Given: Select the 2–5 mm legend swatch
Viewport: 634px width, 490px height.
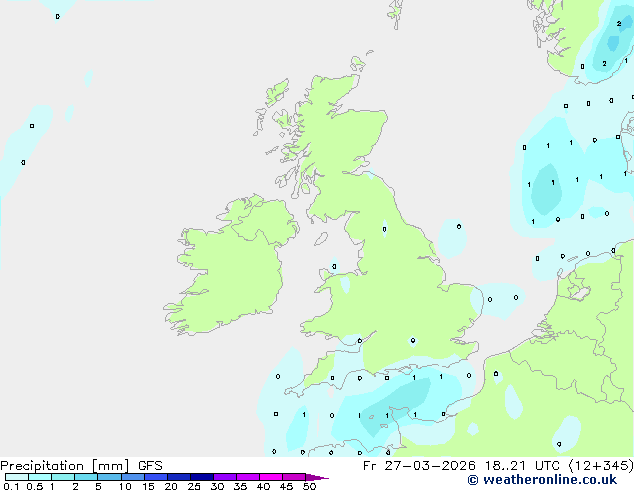Looking at the screenshot, I should click(x=86, y=477).
